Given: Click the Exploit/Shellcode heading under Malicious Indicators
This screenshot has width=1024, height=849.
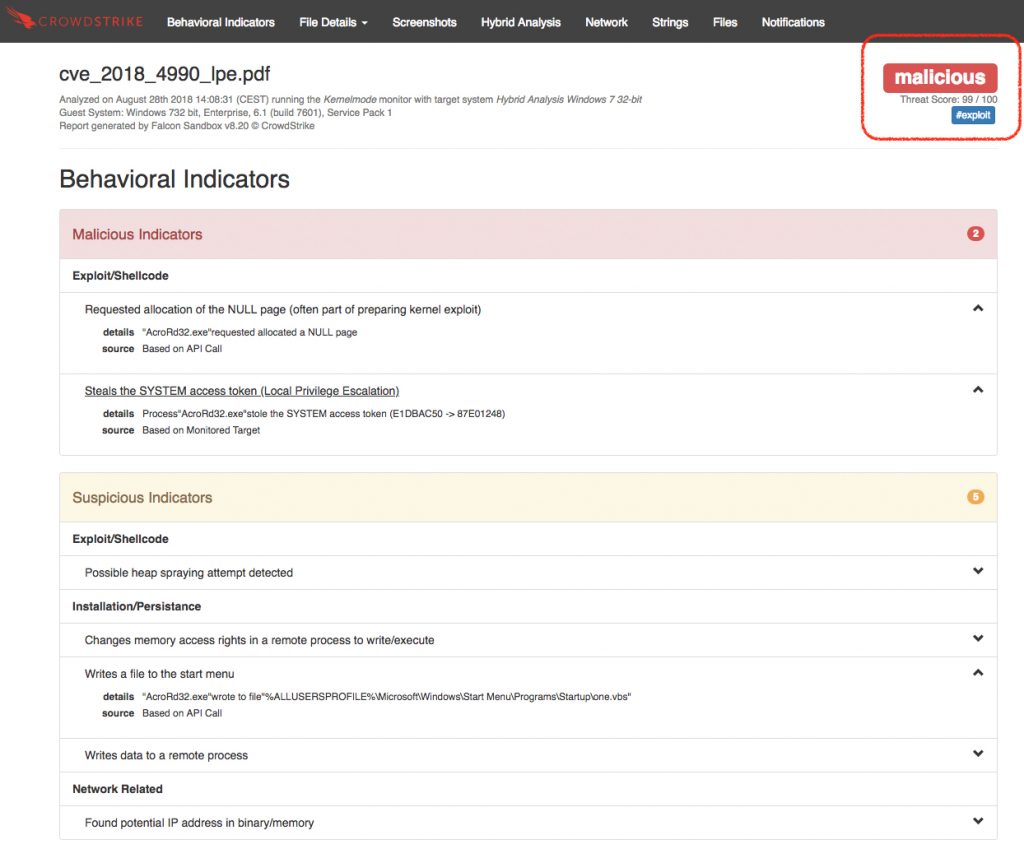Looking at the screenshot, I should [x=120, y=276].
